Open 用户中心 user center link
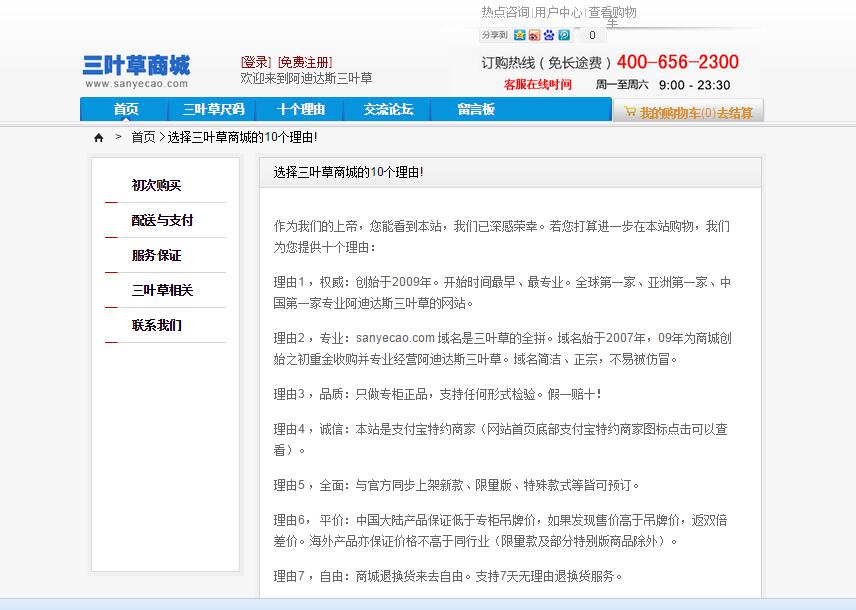 tap(558, 12)
